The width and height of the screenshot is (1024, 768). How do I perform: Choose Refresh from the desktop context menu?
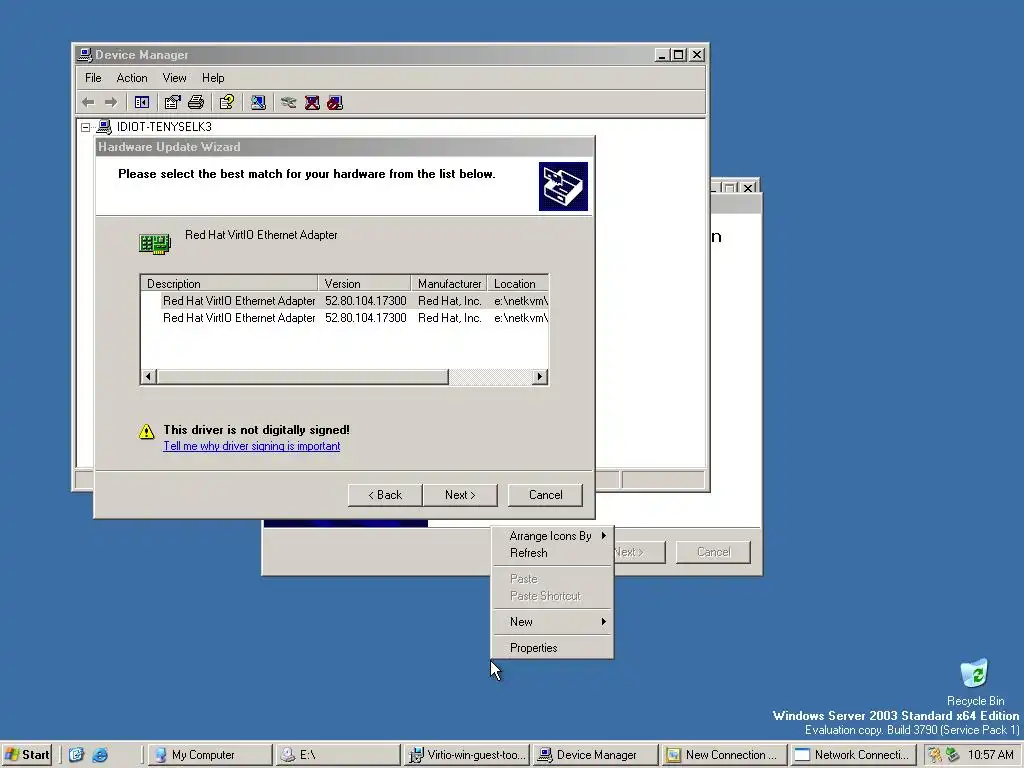coord(552,552)
